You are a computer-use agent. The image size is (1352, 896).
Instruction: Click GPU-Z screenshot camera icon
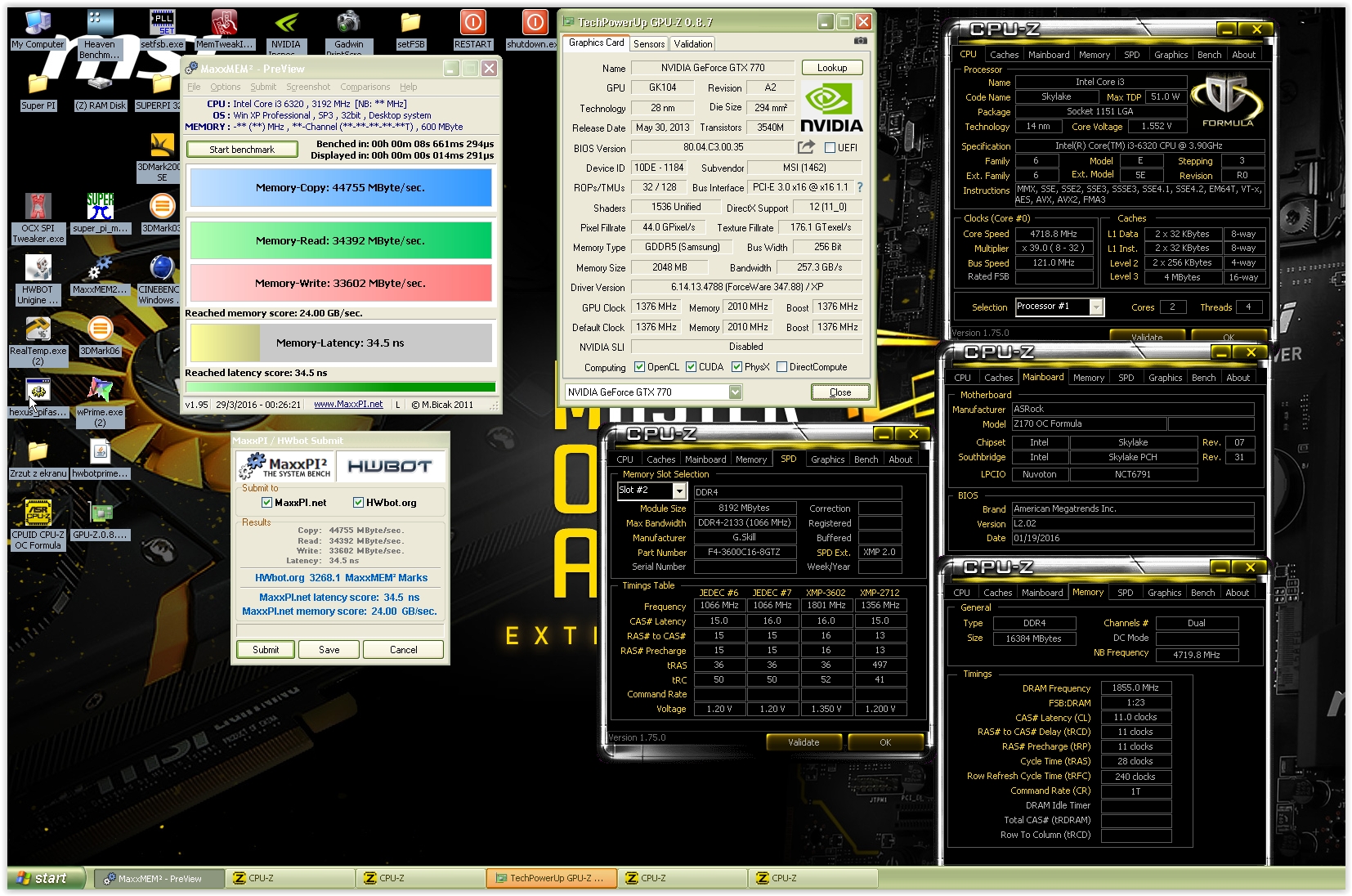click(861, 40)
